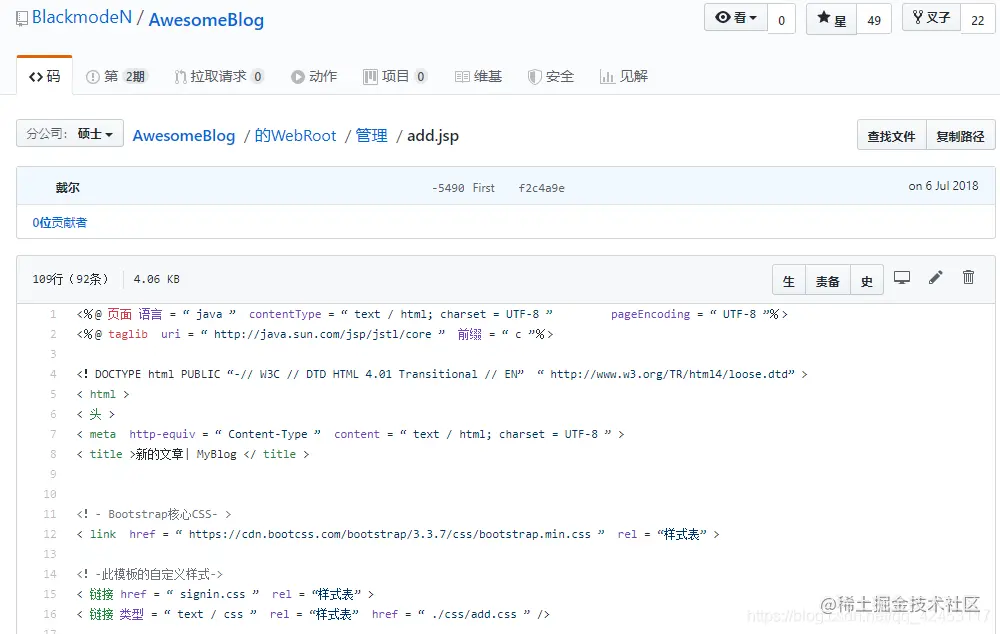Select the code brackets icon on the 码 tab
This screenshot has width=1000, height=634.
pos(35,75)
